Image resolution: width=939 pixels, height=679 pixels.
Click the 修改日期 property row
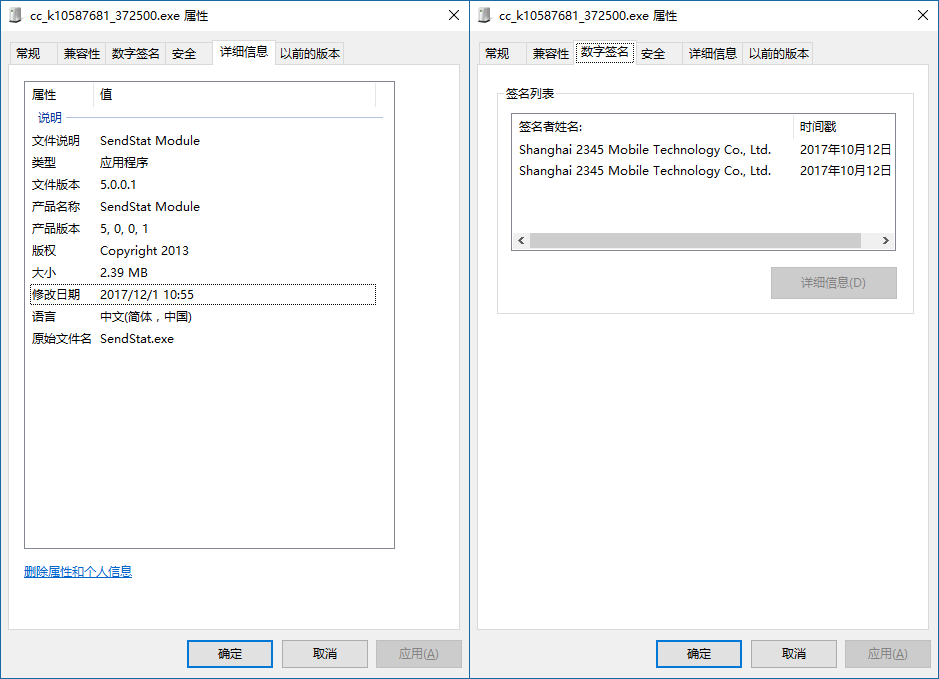point(150,294)
